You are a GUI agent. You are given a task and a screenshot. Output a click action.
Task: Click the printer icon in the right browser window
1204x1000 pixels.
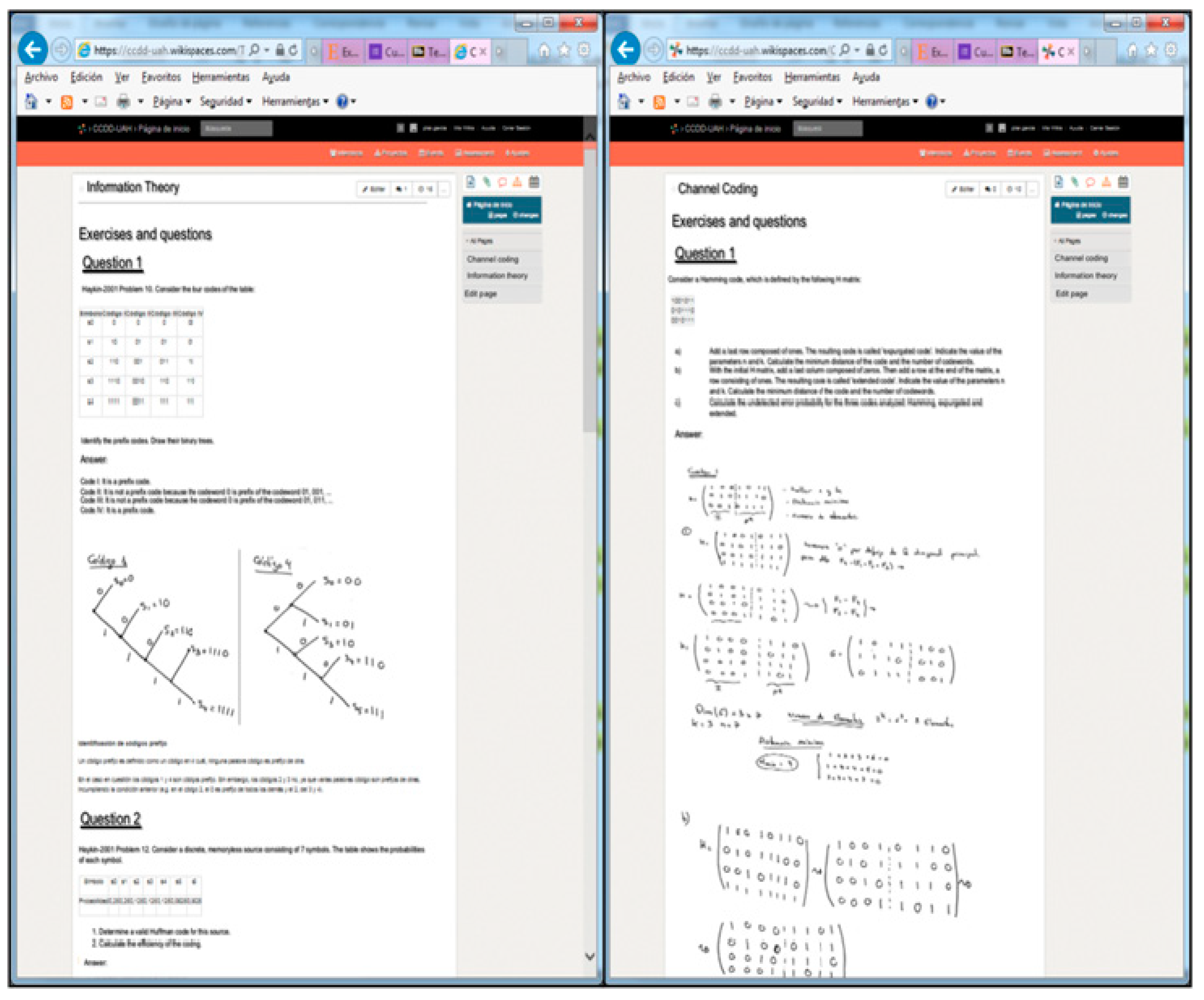click(x=714, y=102)
